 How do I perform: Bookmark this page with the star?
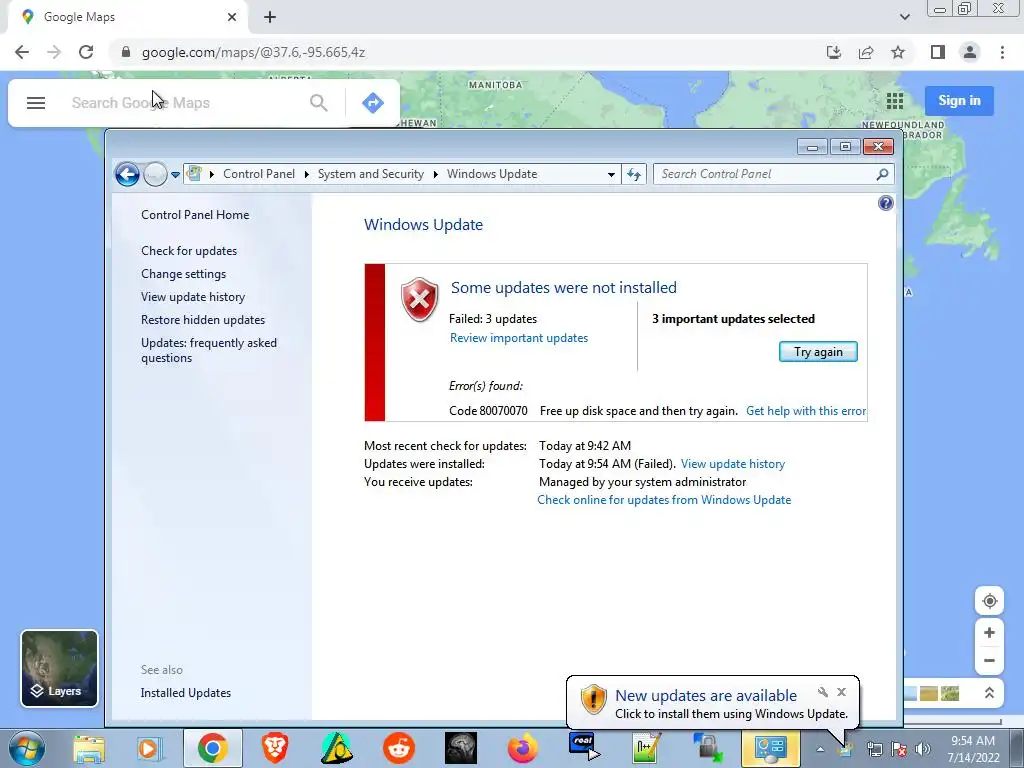(898, 52)
